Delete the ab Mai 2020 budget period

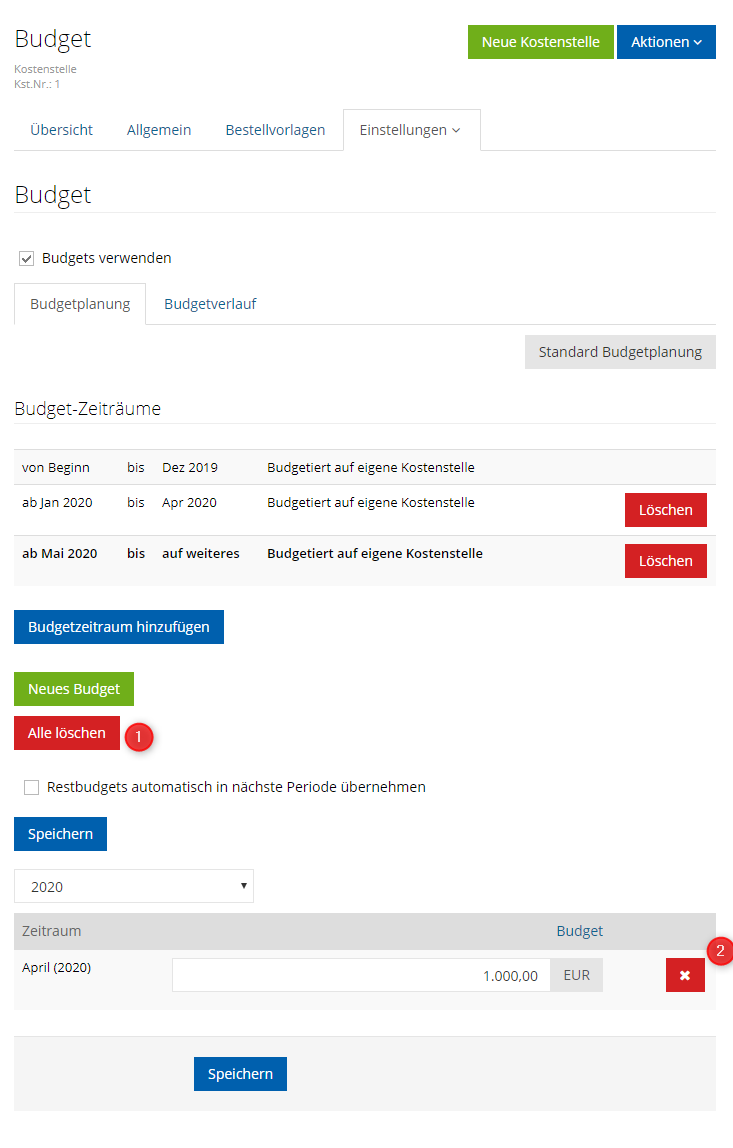coord(665,561)
